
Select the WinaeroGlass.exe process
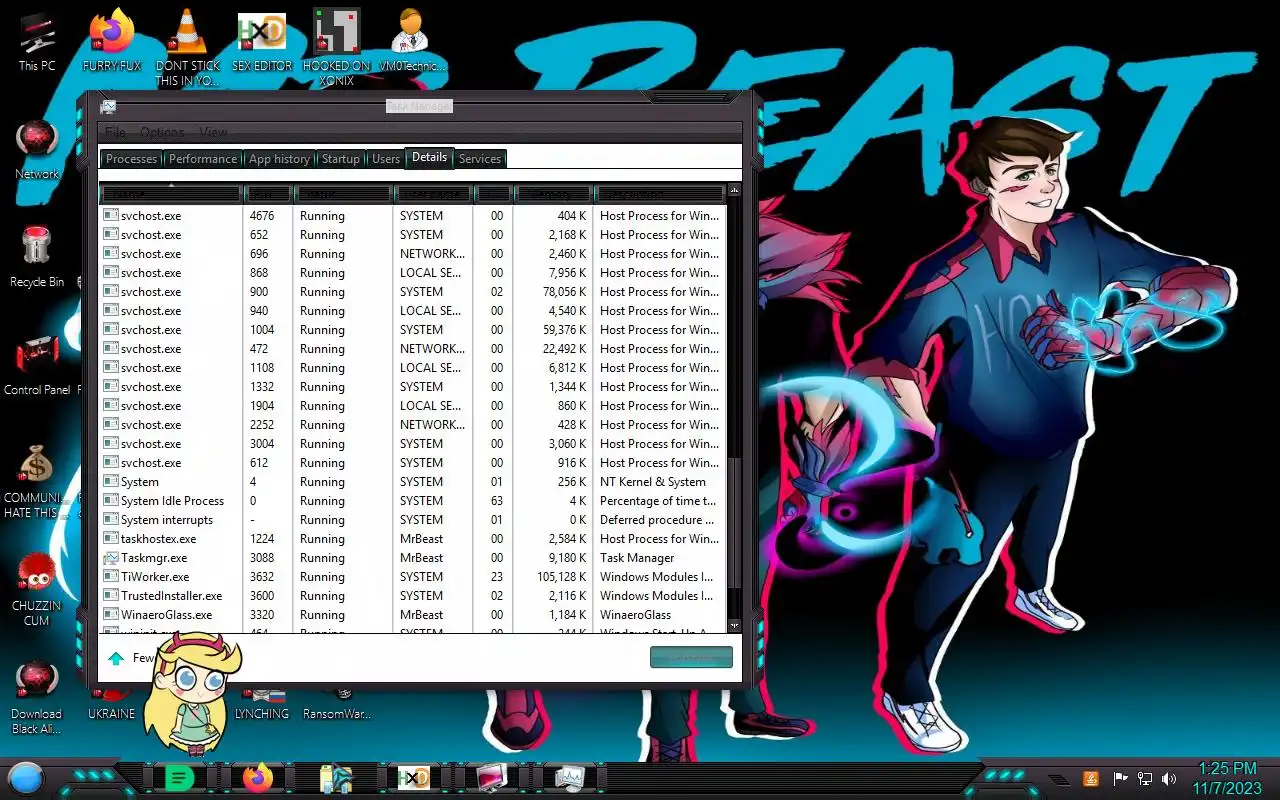(411, 615)
